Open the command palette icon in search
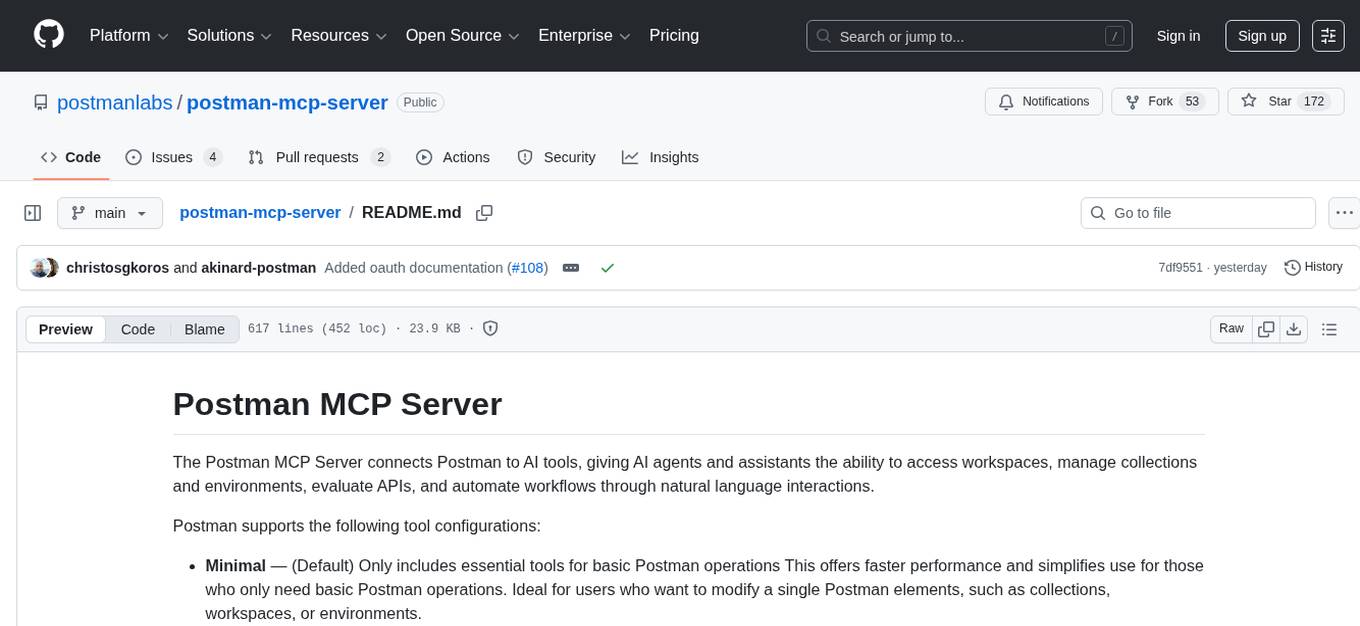 pyautogui.click(x=1114, y=35)
